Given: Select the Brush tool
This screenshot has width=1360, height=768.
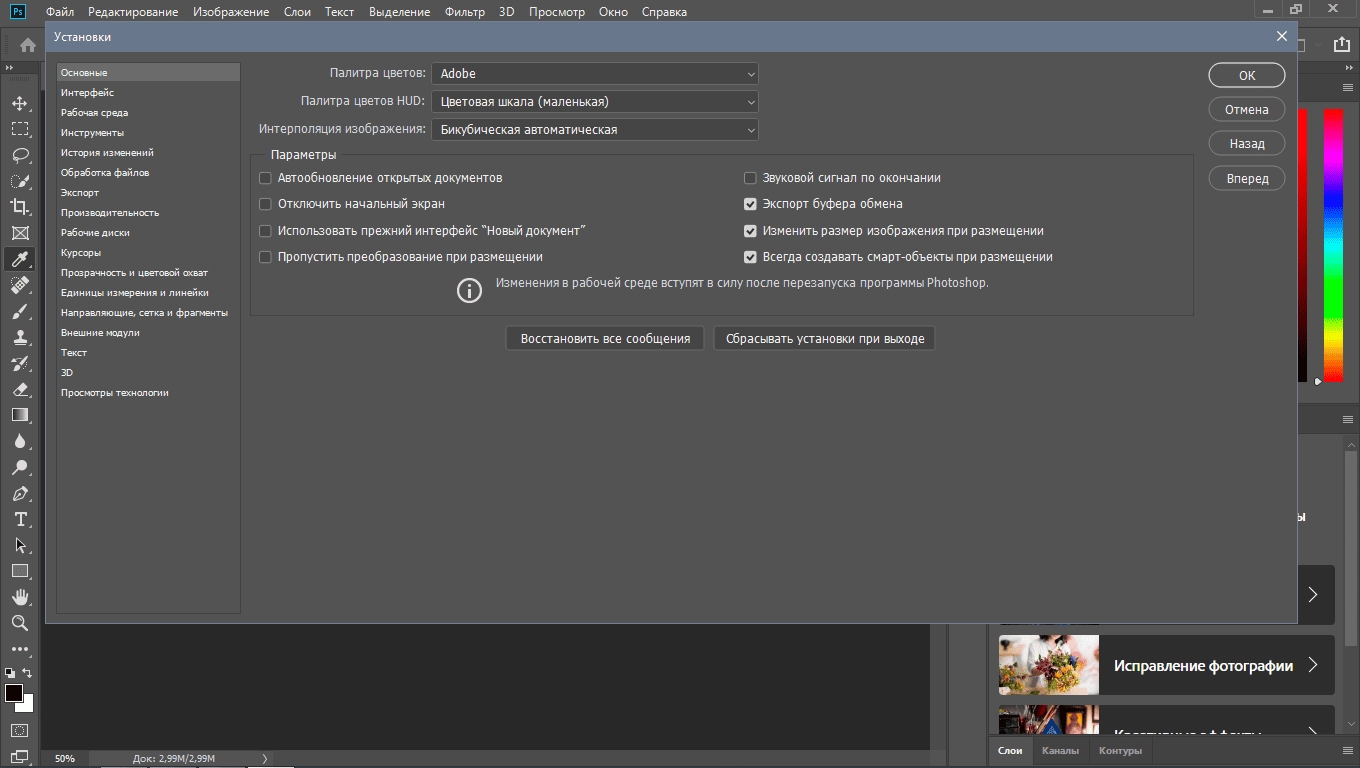Looking at the screenshot, I should click(20, 311).
